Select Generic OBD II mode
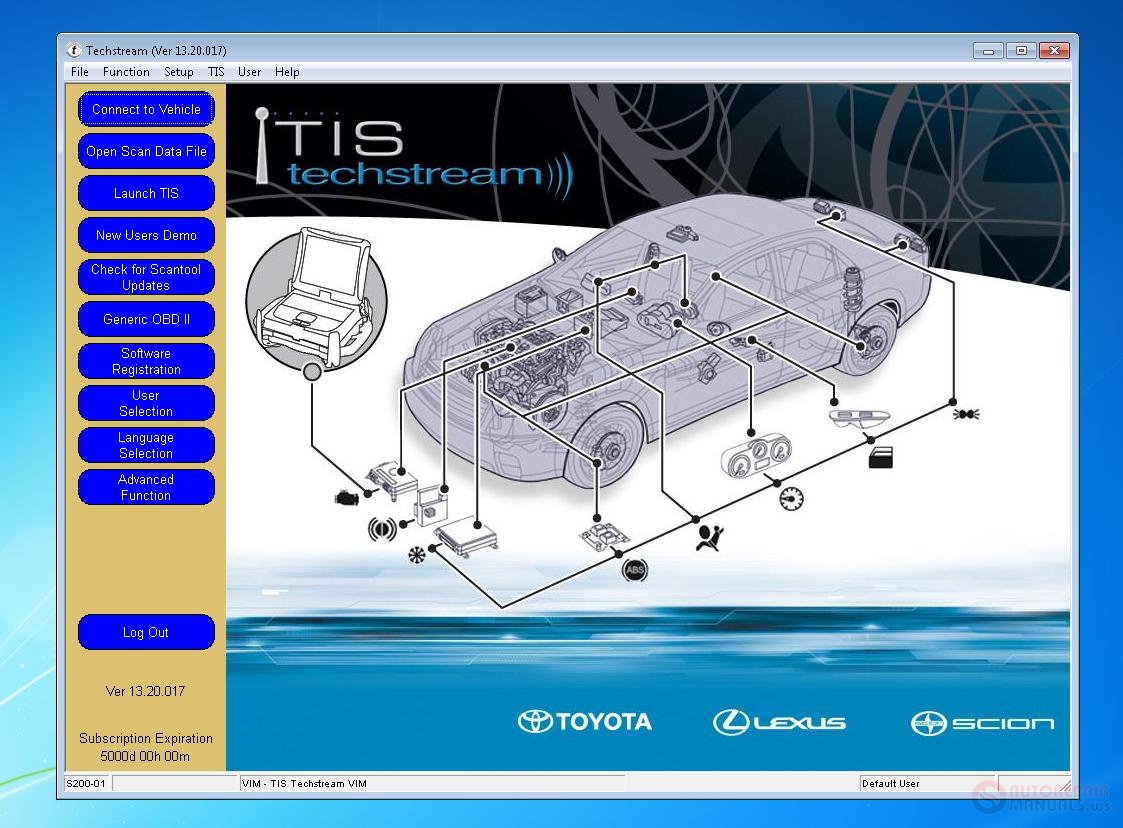The image size is (1123, 828). point(146,319)
